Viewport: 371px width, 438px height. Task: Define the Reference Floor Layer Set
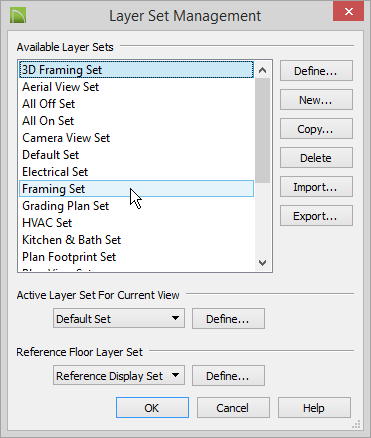[228, 376]
